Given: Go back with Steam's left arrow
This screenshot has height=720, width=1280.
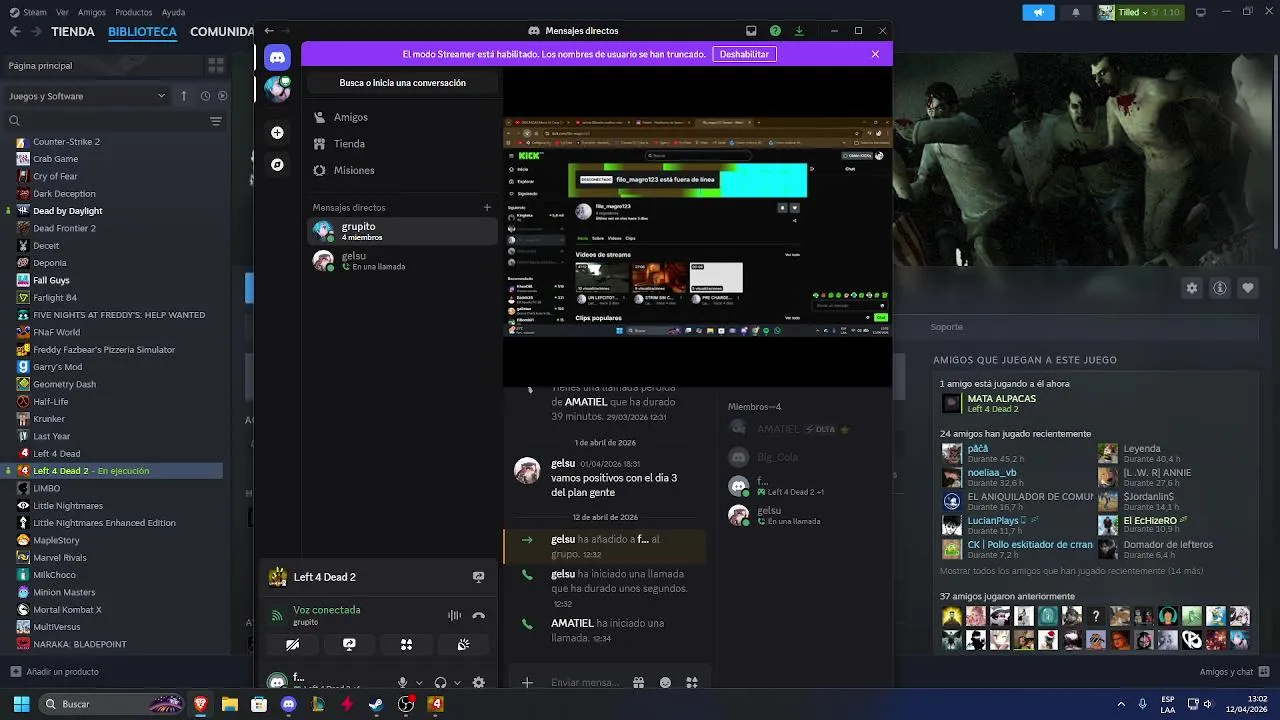Looking at the screenshot, I should (x=15, y=32).
